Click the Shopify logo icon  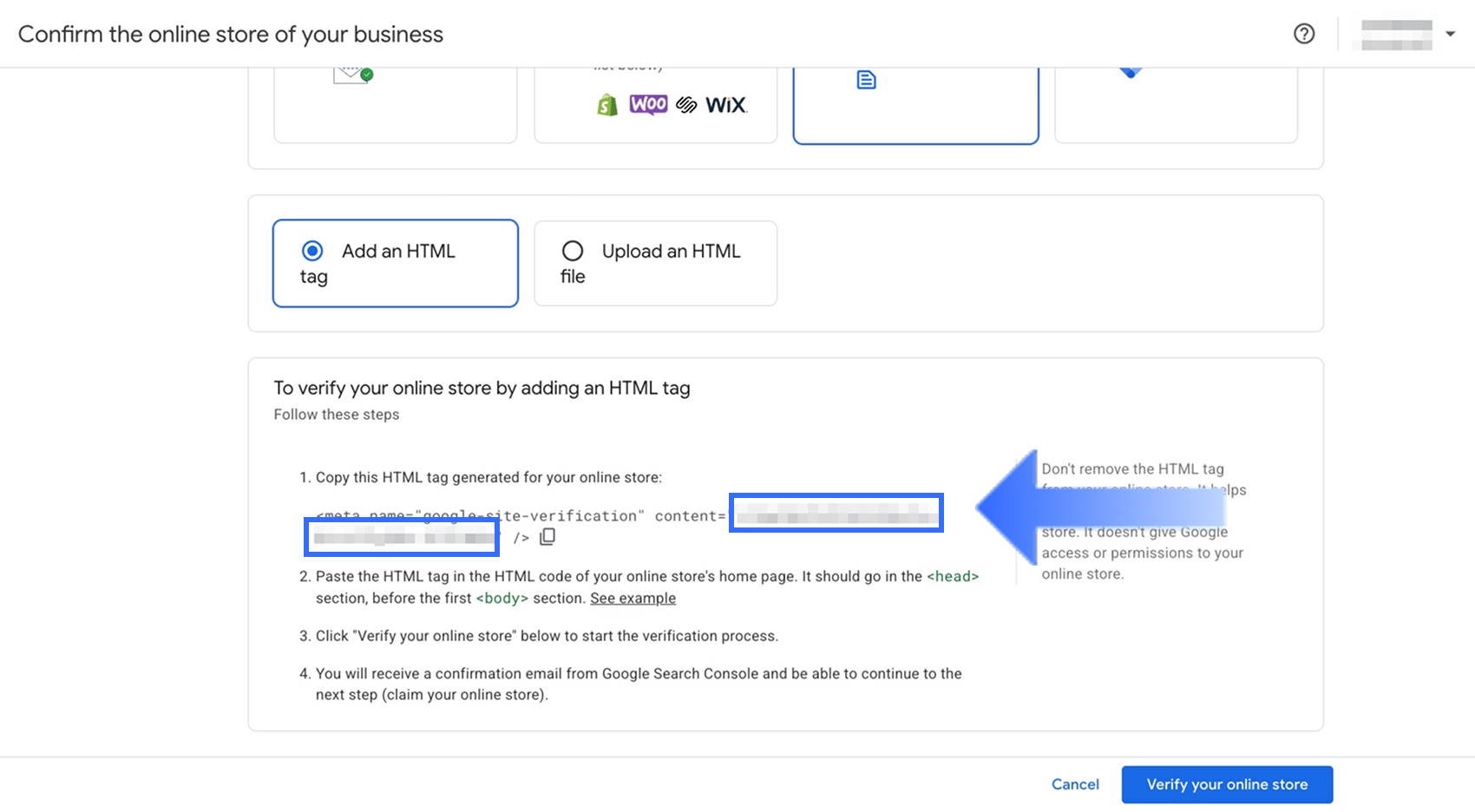607,105
